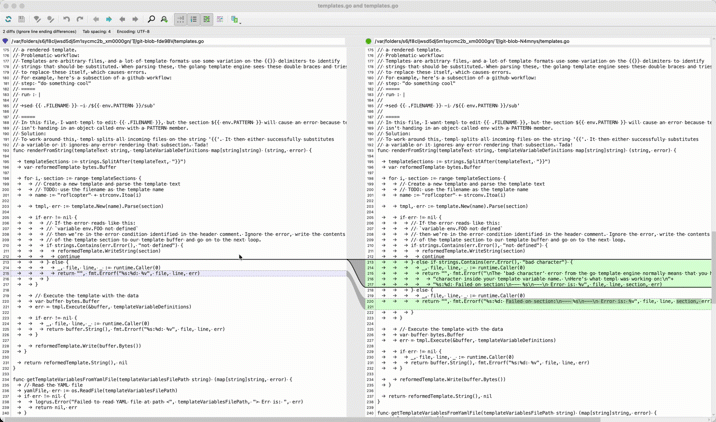Click the Find Next icon
The width and height of the screenshot is (716, 422).
pos(164,19)
